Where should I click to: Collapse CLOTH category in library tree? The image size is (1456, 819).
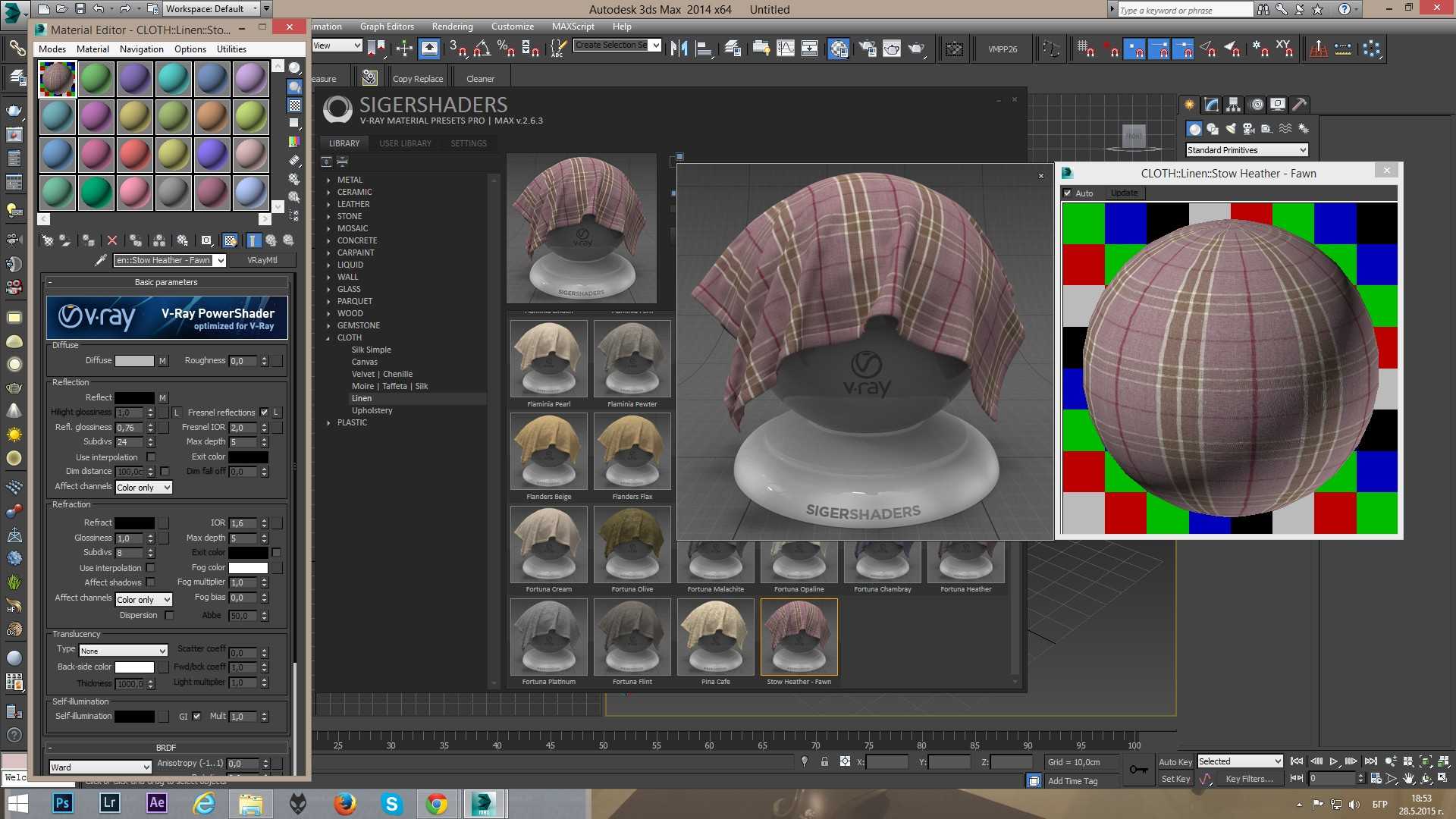pyautogui.click(x=328, y=338)
